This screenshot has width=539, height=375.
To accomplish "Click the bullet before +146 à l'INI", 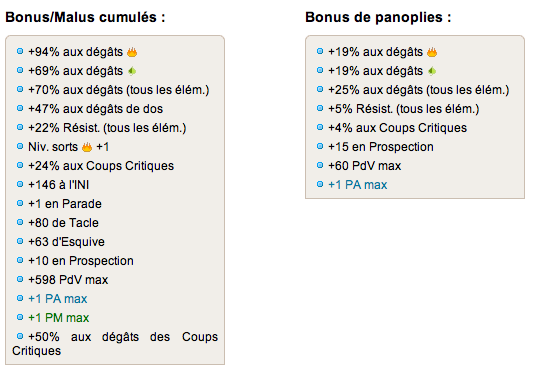I will (20, 184).
